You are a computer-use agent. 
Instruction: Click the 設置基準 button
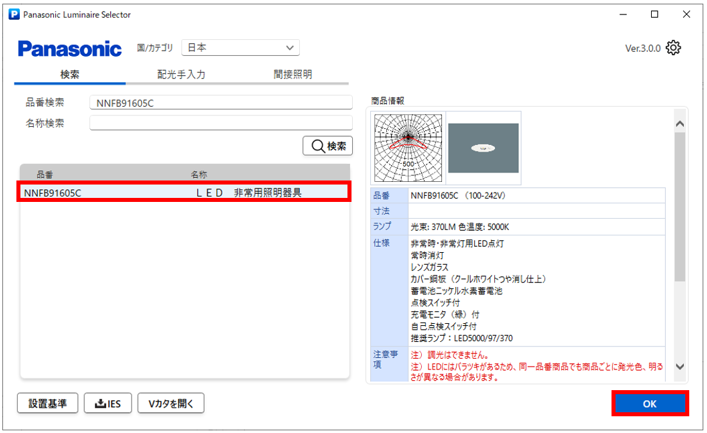pos(47,403)
